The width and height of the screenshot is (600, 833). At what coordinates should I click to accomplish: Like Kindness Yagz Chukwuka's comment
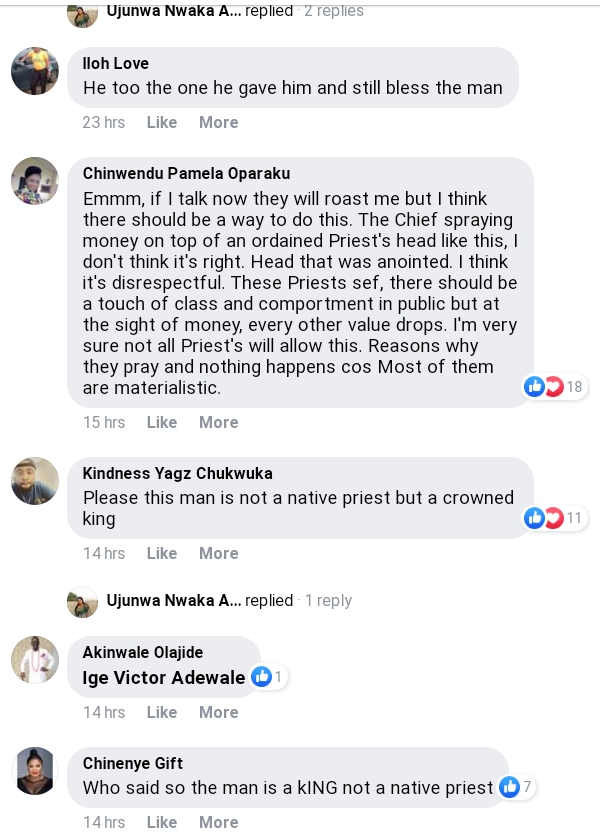[x=161, y=553]
